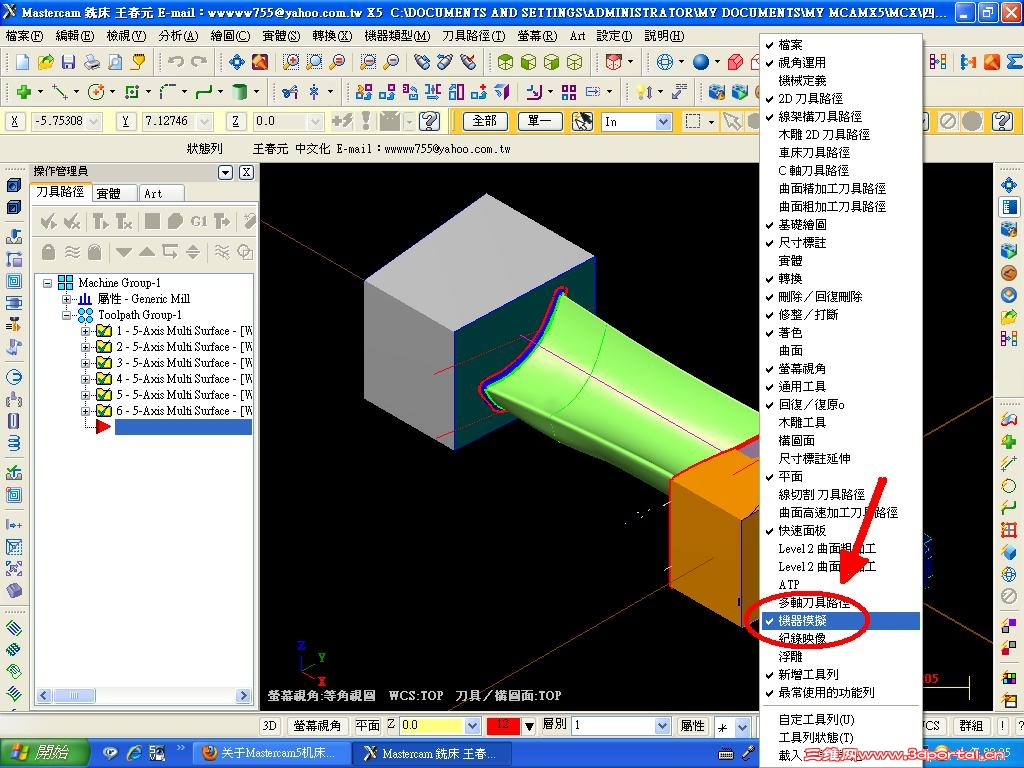Expand operation 4 - 5-Axis Multi Surface
Viewport: 1024px width, 768px height.
(x=85, y=379)
